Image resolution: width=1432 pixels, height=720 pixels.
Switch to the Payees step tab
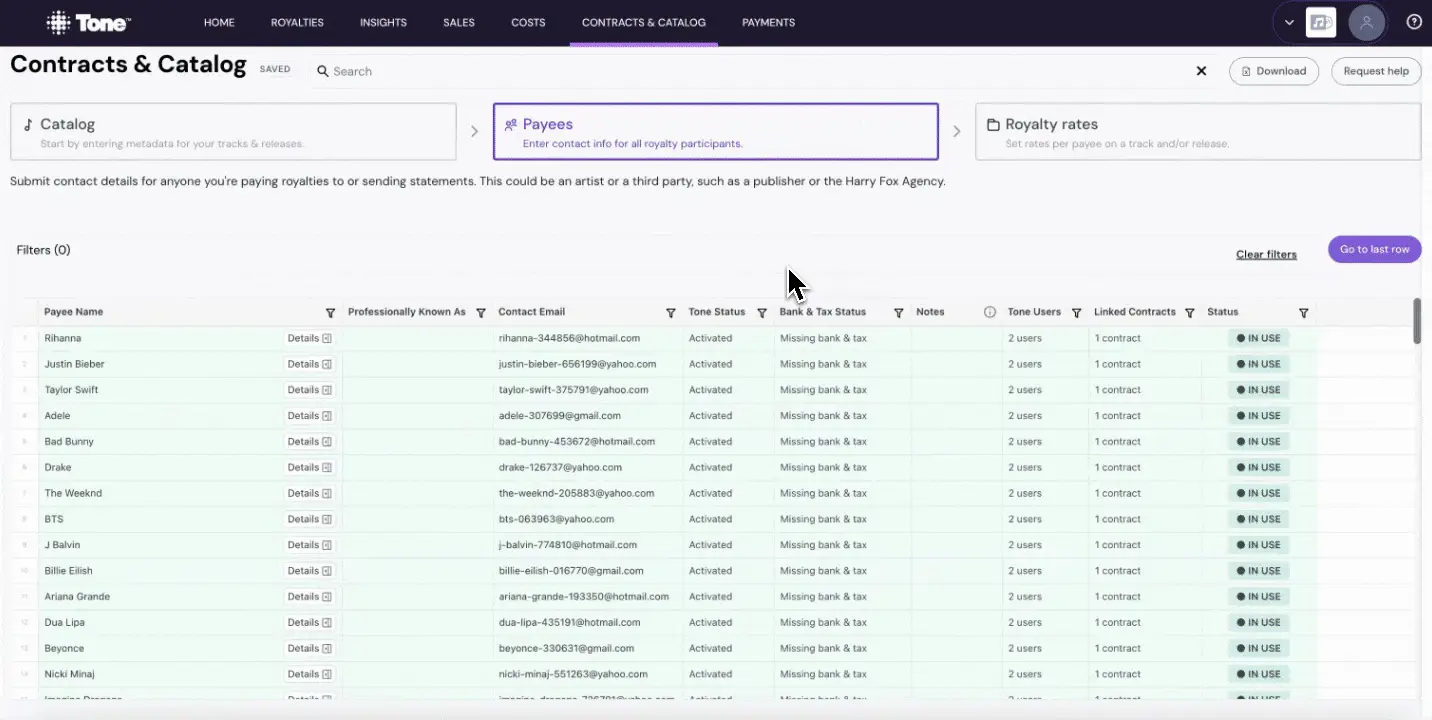click(716, 132)
